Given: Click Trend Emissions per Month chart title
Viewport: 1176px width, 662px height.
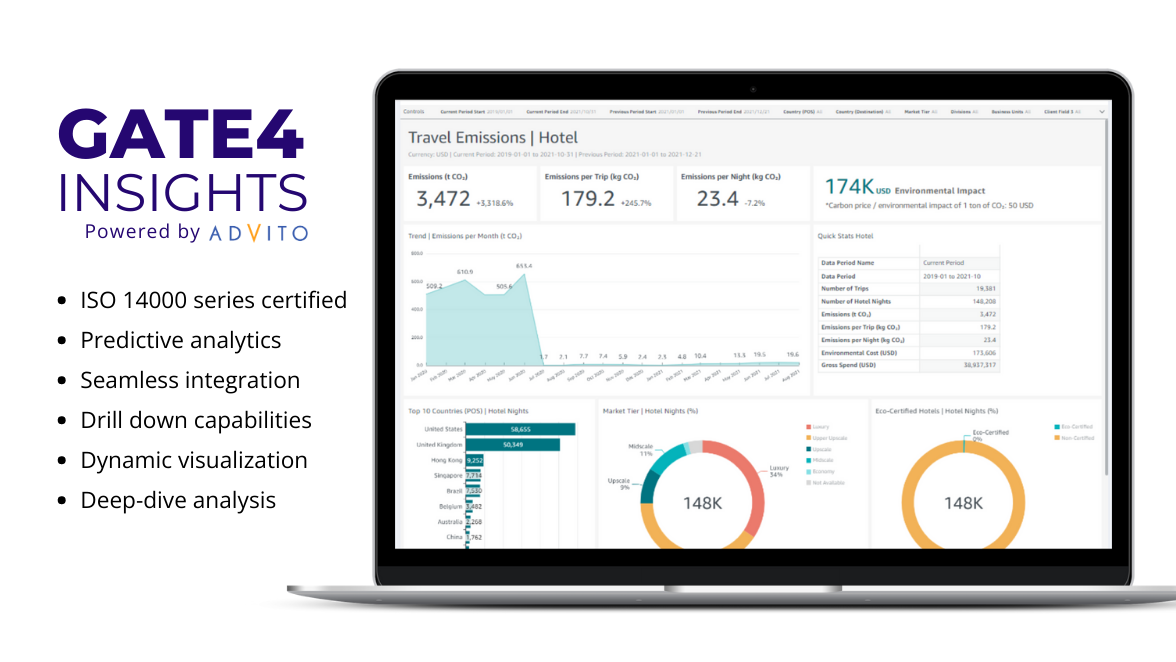Looking at the screenshot, I should (x=465, y=236).
